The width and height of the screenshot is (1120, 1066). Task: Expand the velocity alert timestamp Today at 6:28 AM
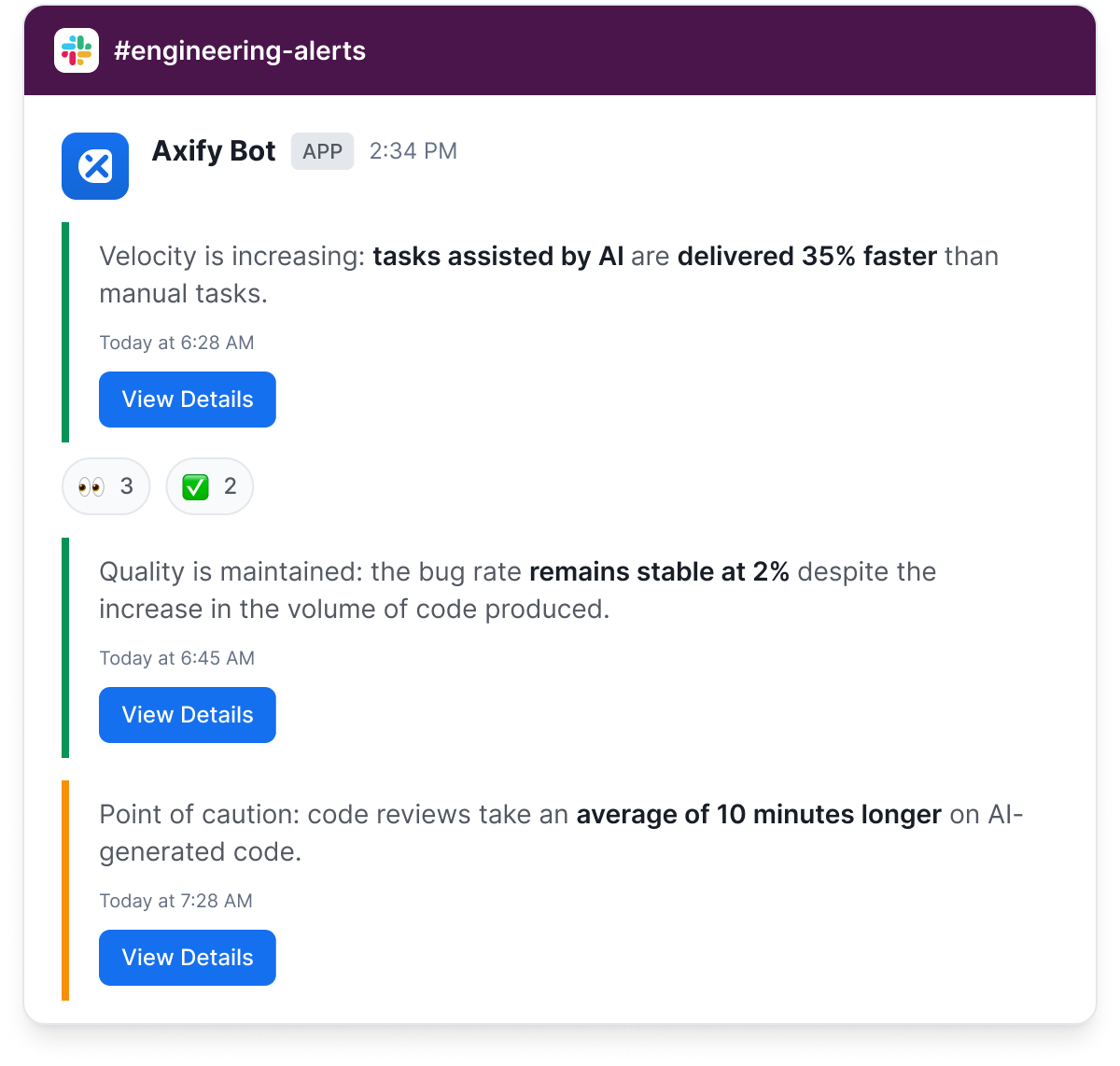176,343
